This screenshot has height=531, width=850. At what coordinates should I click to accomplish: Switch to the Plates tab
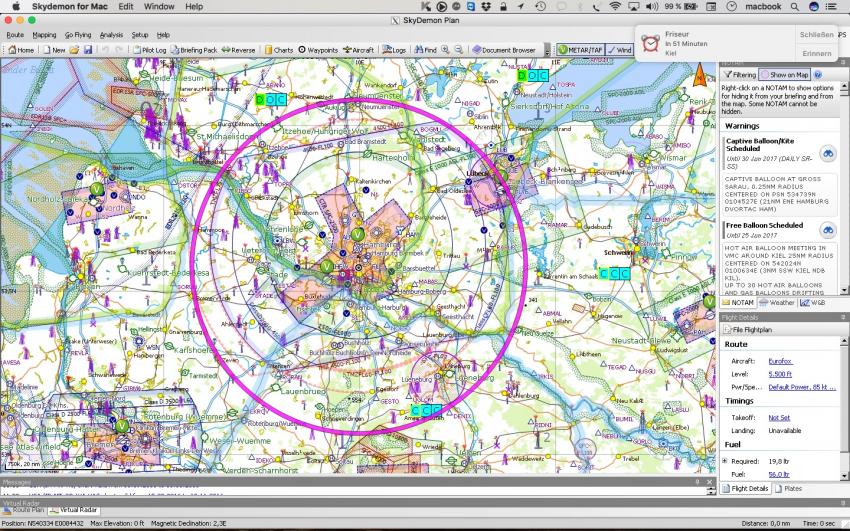click(x=789, y=489)
